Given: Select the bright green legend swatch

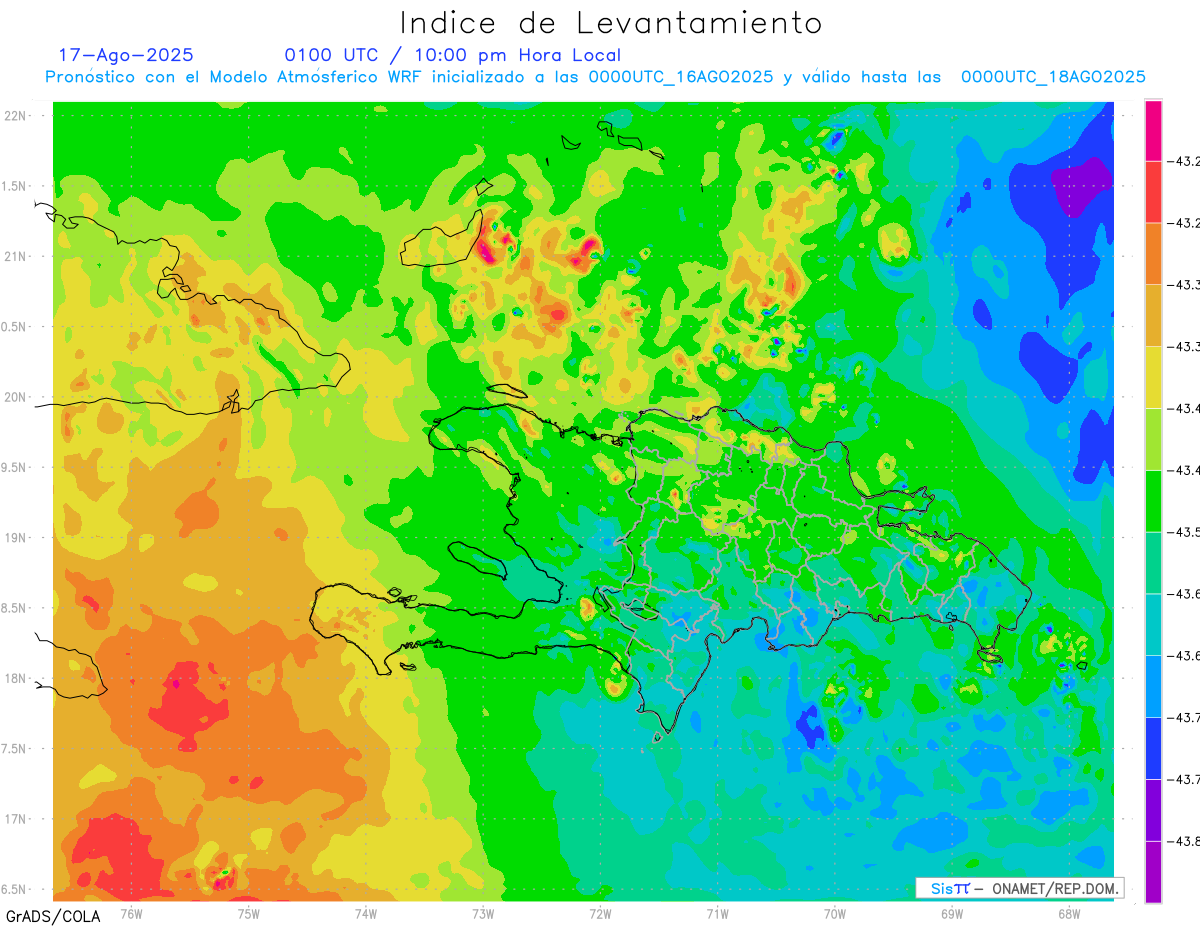Looking at the screenshot, I should [1153, 501].
